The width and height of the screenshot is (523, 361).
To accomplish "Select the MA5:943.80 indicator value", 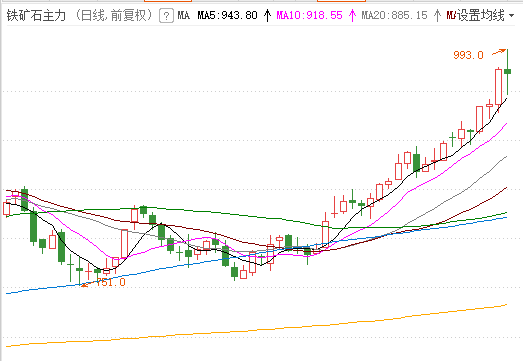I will click(227, 15).
